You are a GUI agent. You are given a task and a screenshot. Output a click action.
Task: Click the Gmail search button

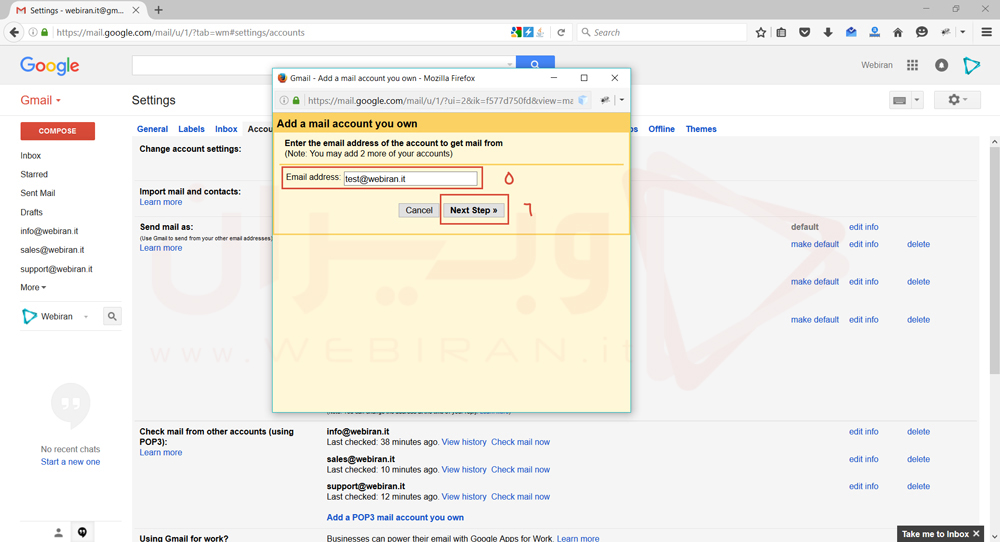coord(535,64)
